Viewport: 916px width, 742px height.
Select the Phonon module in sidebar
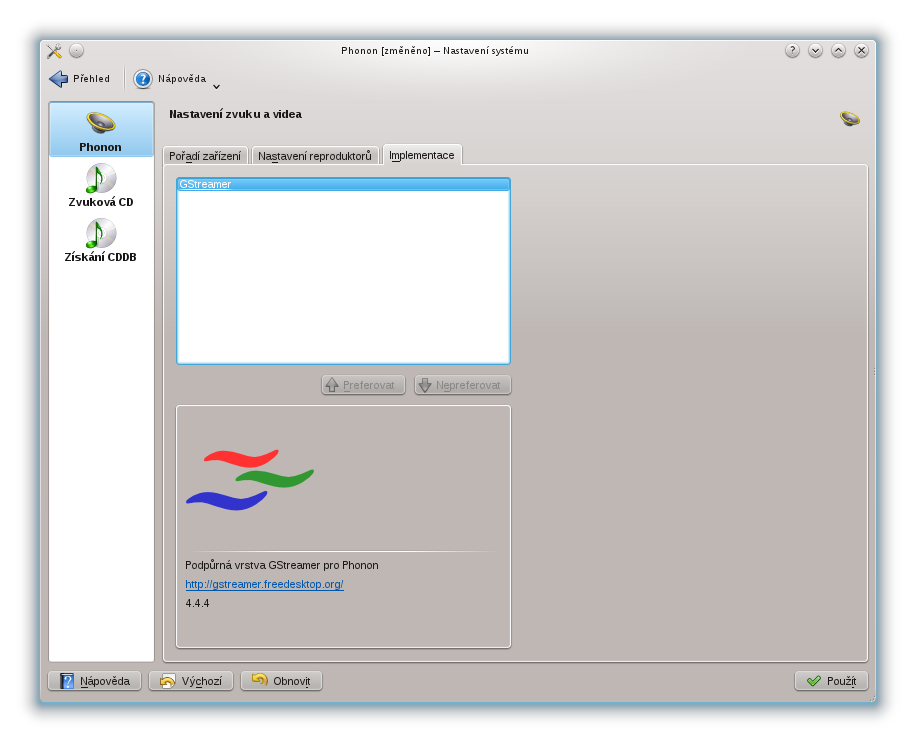click(x=101, y=130)
